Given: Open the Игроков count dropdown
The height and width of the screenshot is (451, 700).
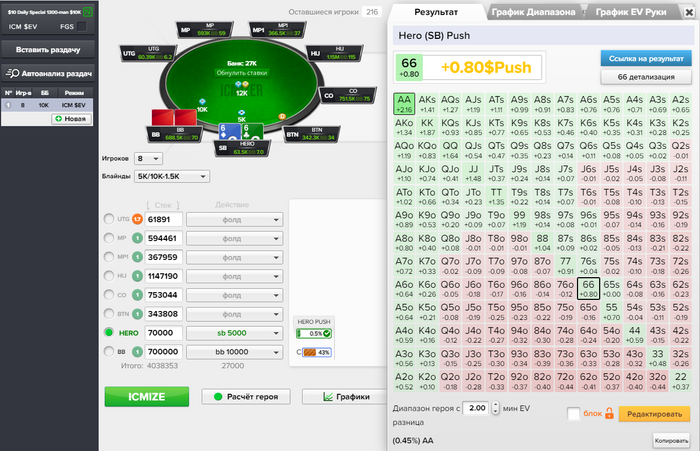Looking at the screenshot, I should (149, 159).
